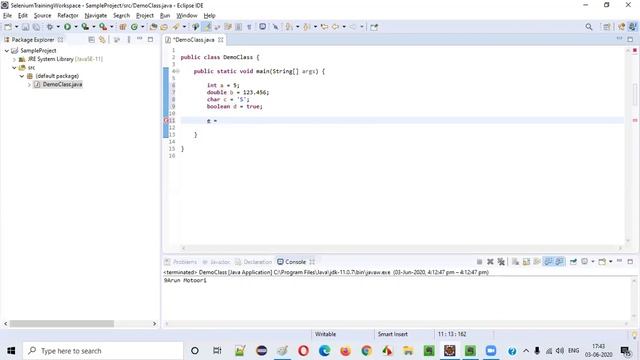
Task: Expand the JRE System Library node
Action: tap(14, 59)
